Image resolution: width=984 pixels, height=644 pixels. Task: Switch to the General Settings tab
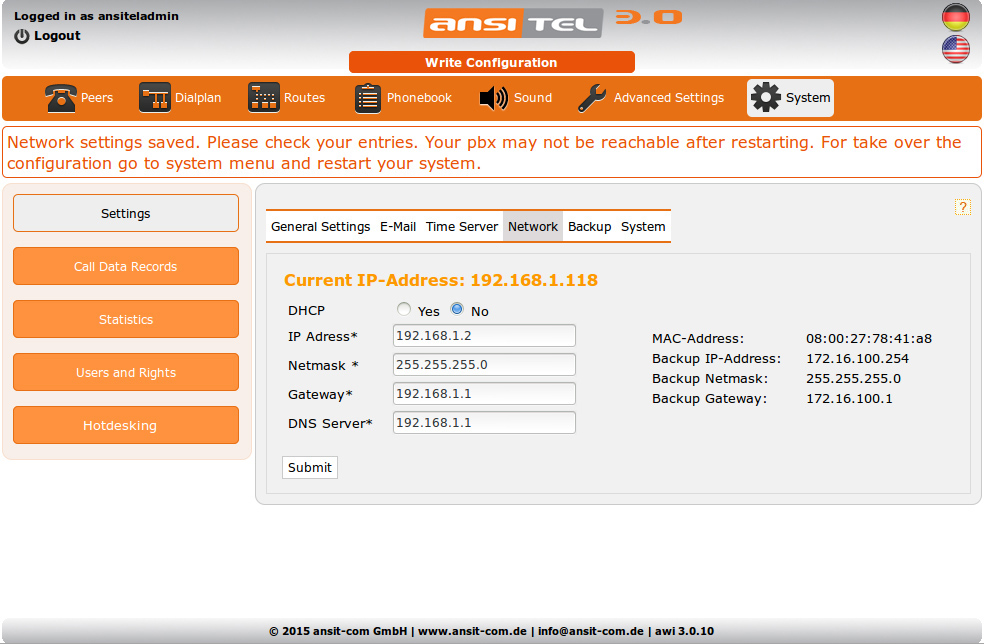[320, 227]
